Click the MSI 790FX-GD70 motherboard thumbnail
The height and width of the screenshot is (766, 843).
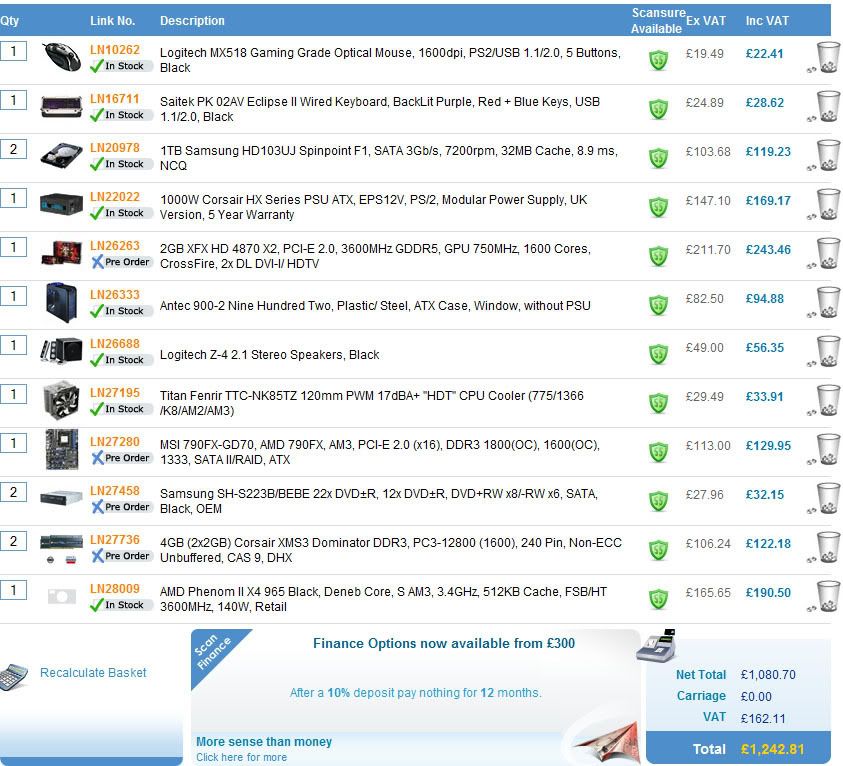tap(61, 449)
